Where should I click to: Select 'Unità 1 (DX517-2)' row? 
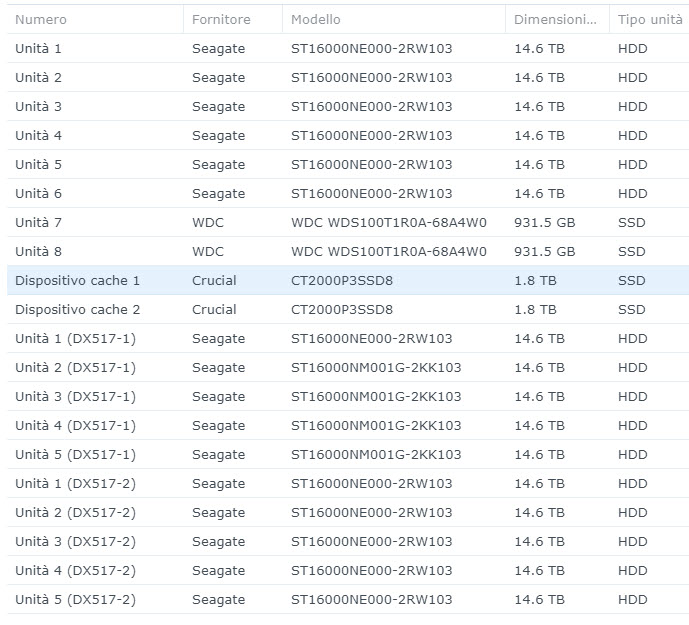tap(348, 483)
